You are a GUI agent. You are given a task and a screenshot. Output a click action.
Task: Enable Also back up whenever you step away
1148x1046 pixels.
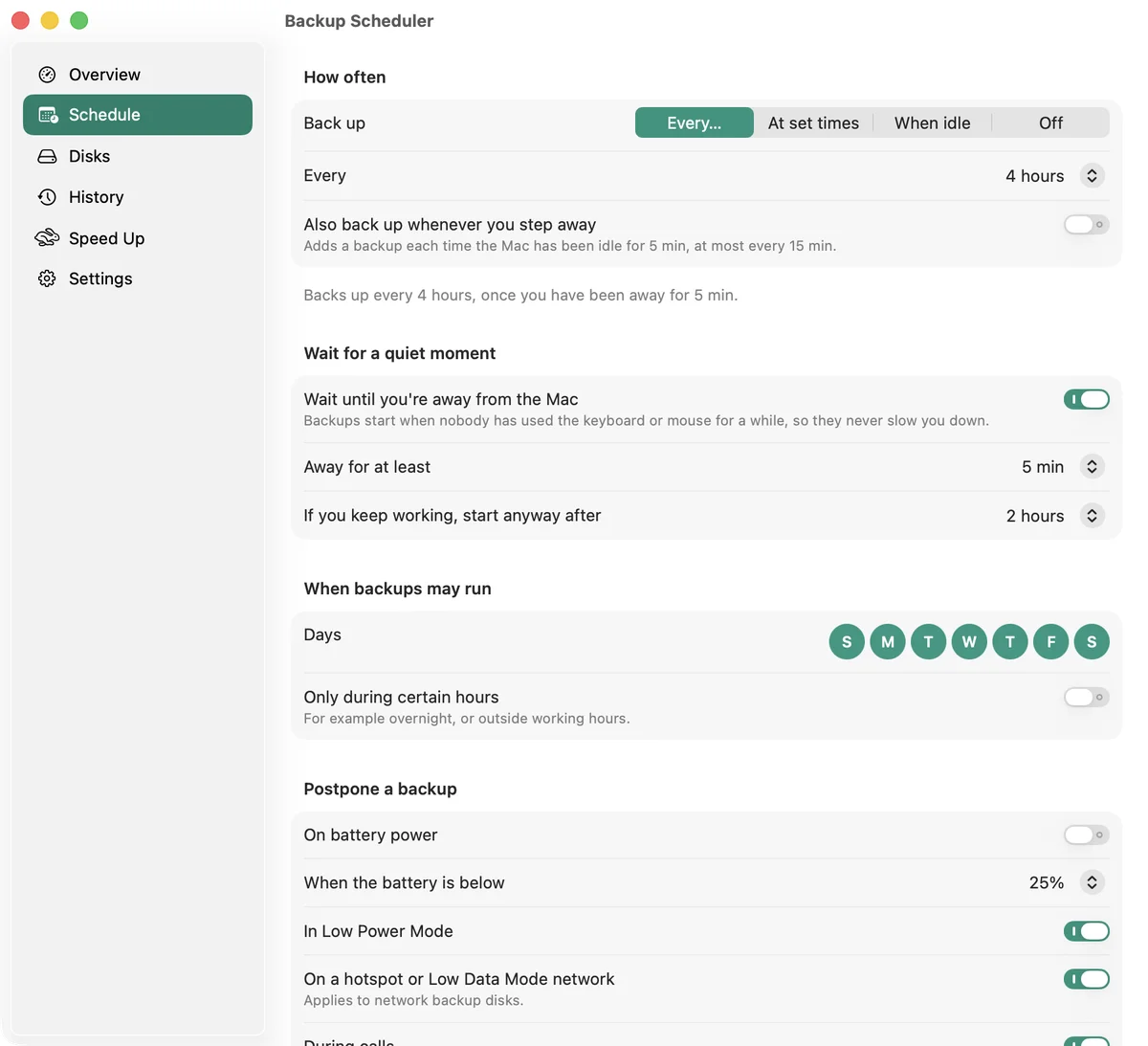(1086, 225)
